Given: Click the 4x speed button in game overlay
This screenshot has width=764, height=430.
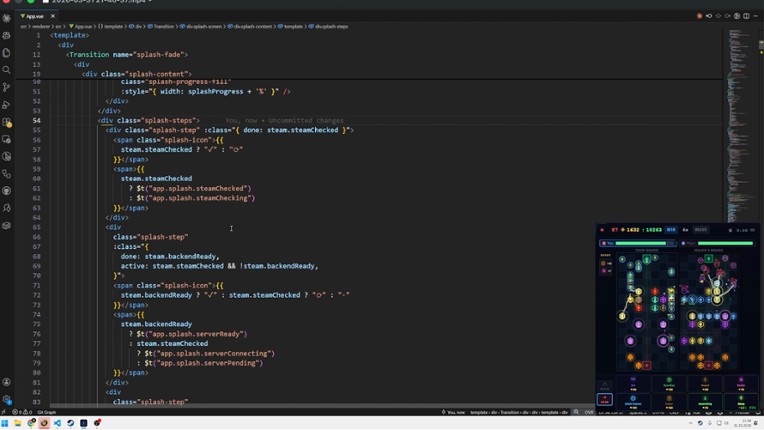Looking at the screenshot, I should (x=686, y=230).
